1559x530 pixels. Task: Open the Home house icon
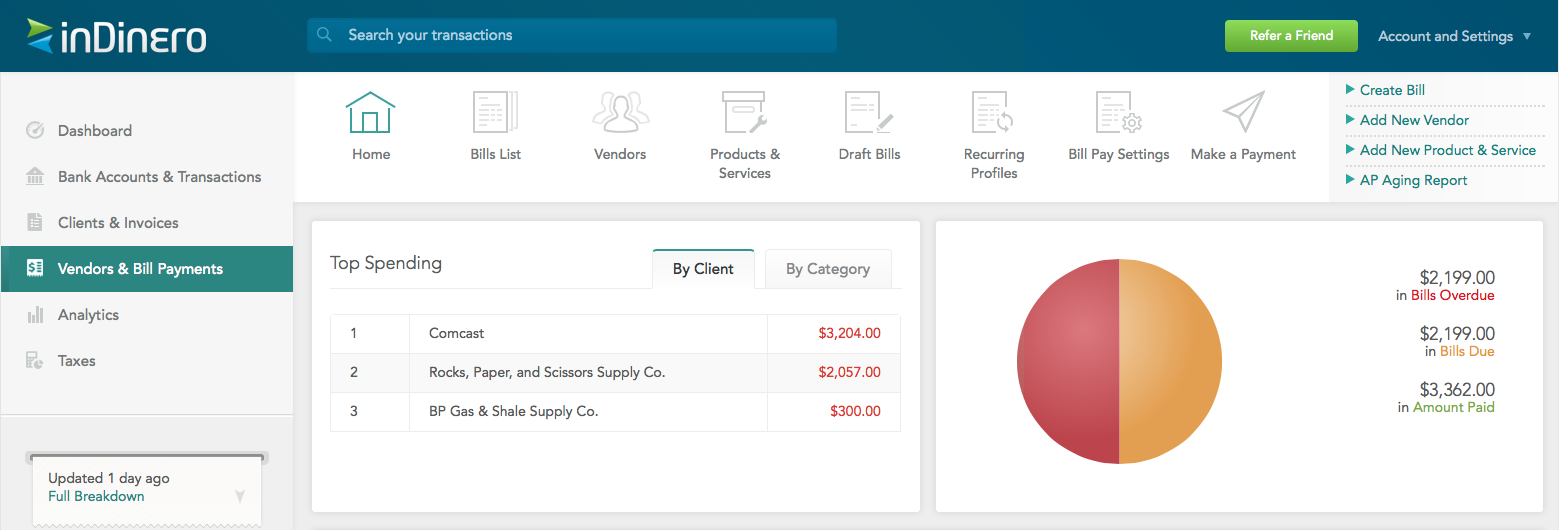coord(371,112)
